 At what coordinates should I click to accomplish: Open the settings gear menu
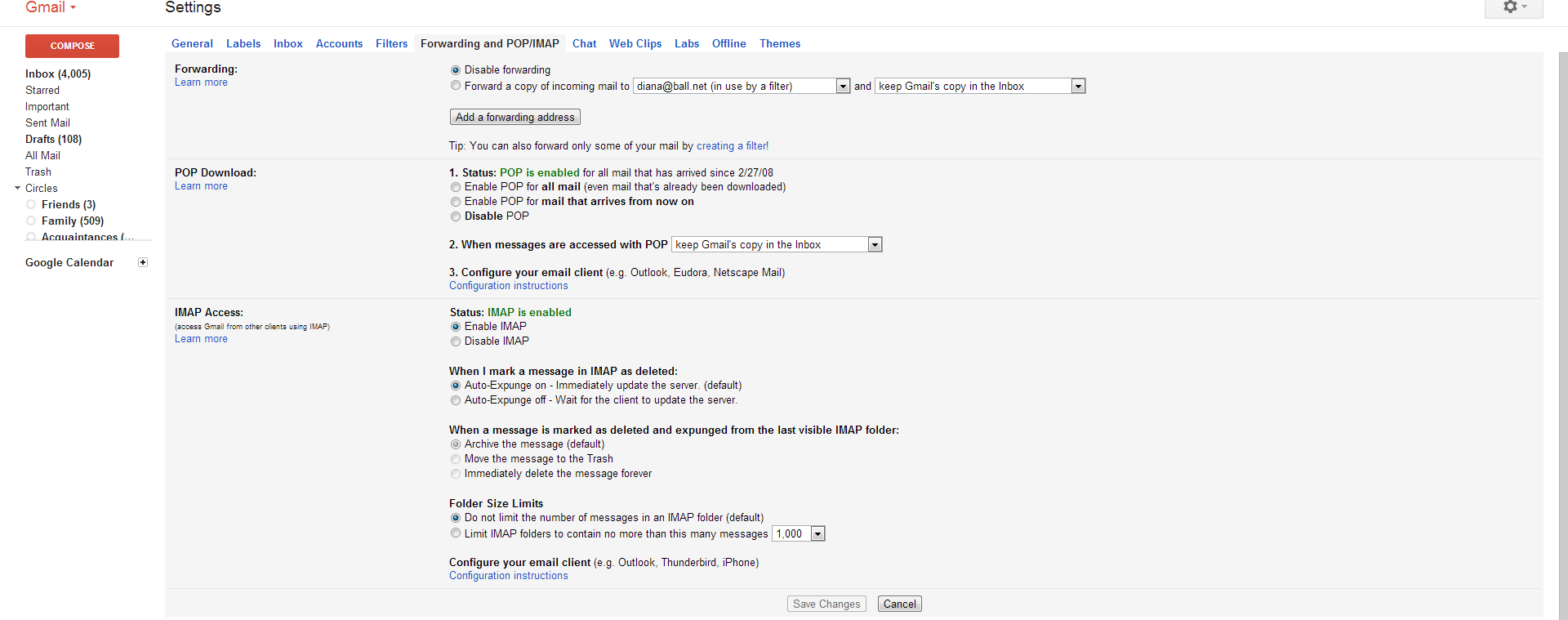point(1513,7)
